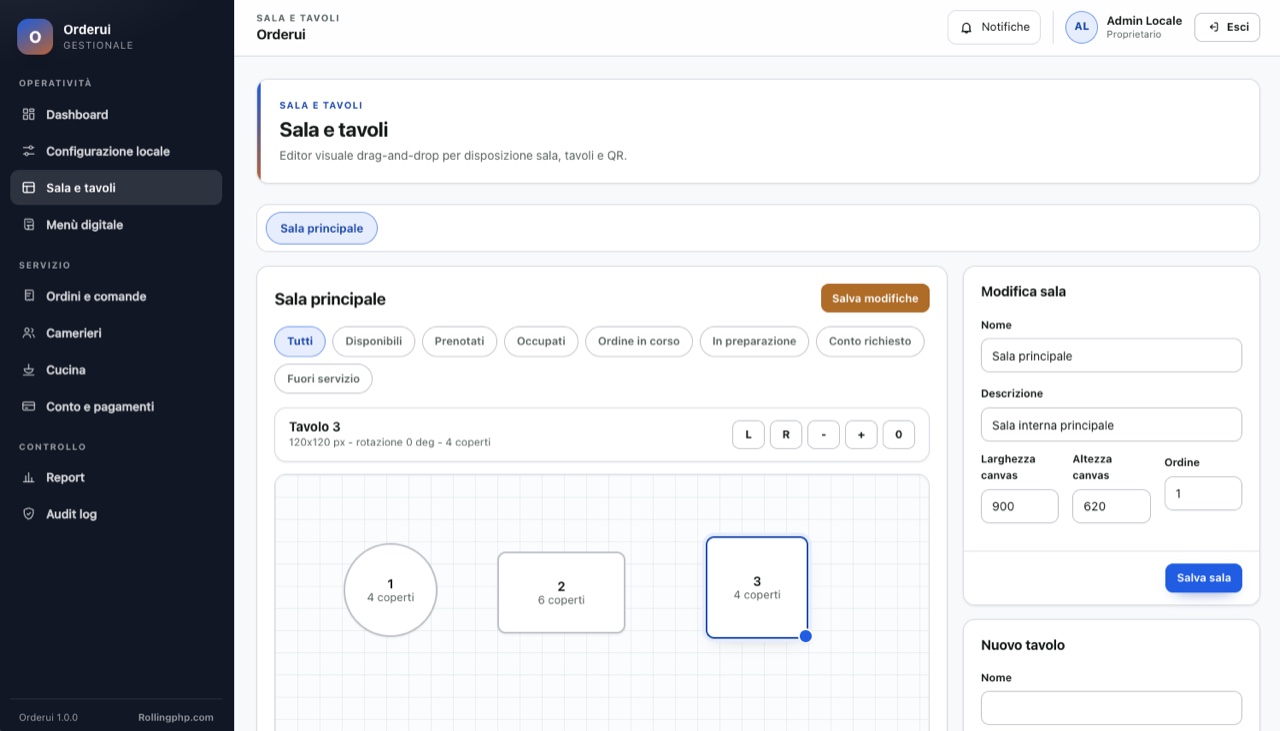This screenshot has width=1280, height=731.
Task: Click the Cucina icon in sidebar
Action: pyautogui.click(x=29, y=370)
